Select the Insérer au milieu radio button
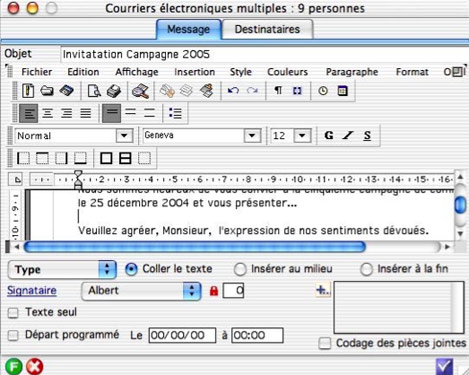The height and width of the screenshot is (375, 469). tap(240, 269)
